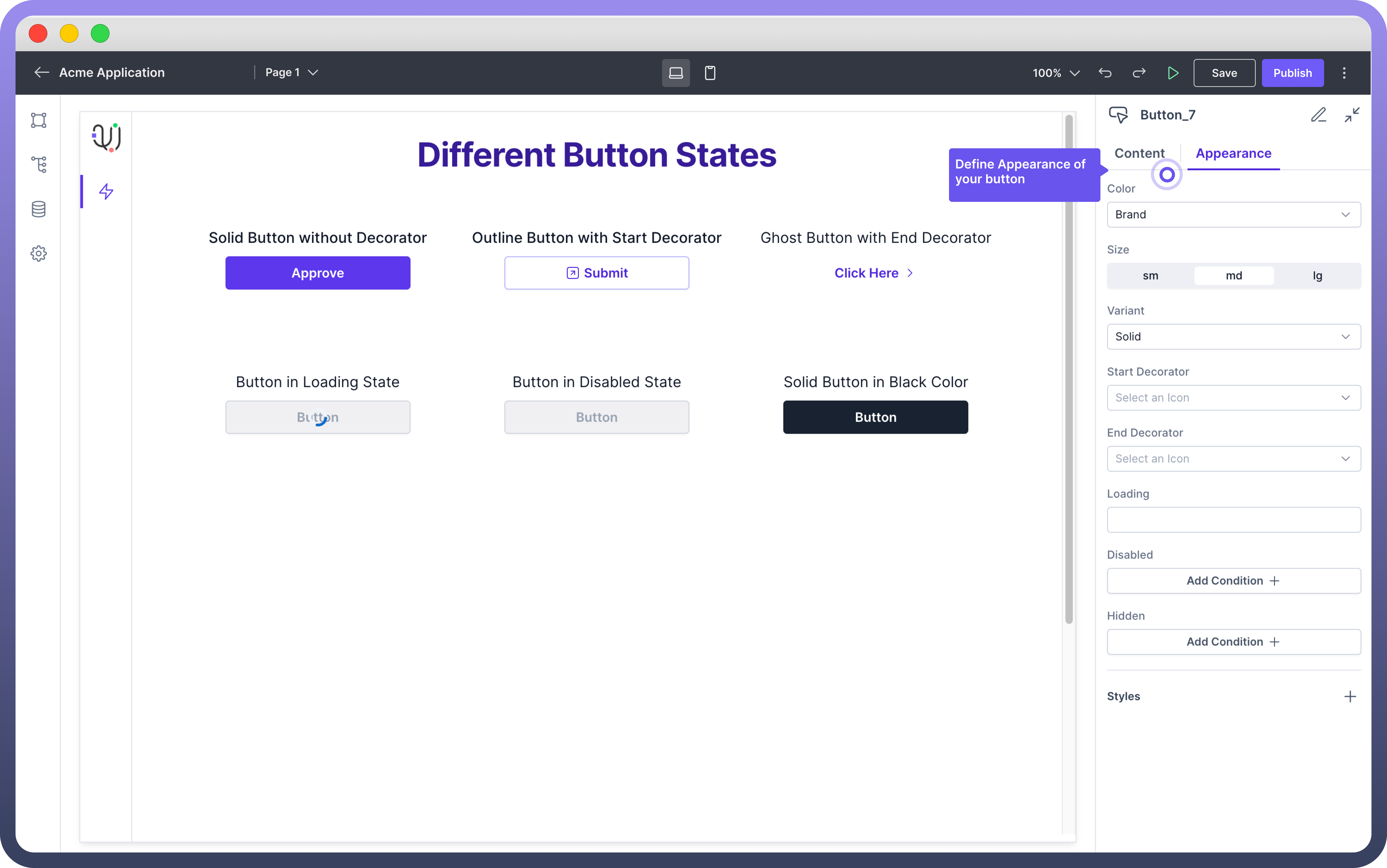Open the Color dropdown showing Brand
Image resolution: width=1387 pixels, height=868 pixels.
point(1233,215)
